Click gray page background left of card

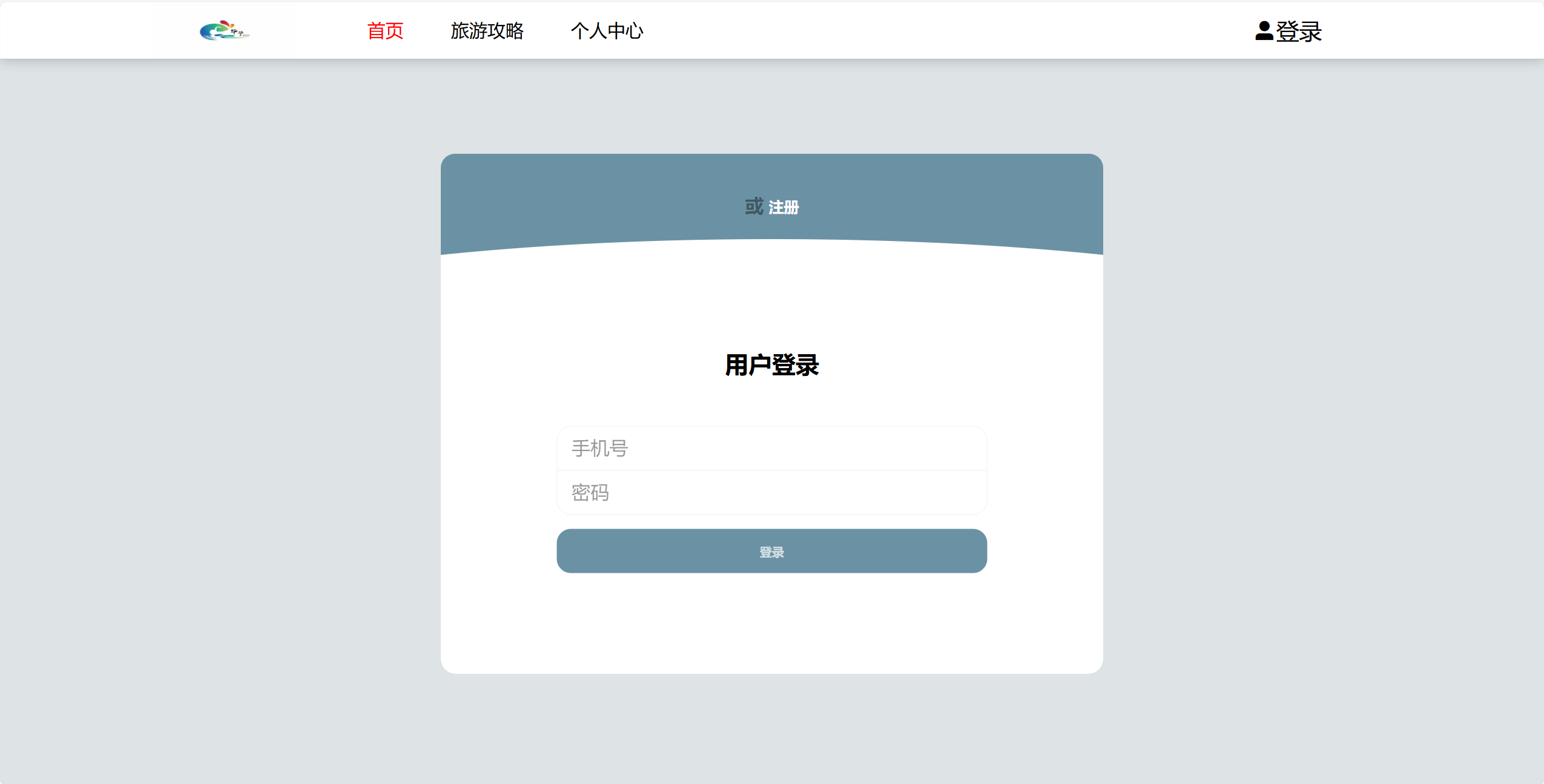tap(218, 412)
